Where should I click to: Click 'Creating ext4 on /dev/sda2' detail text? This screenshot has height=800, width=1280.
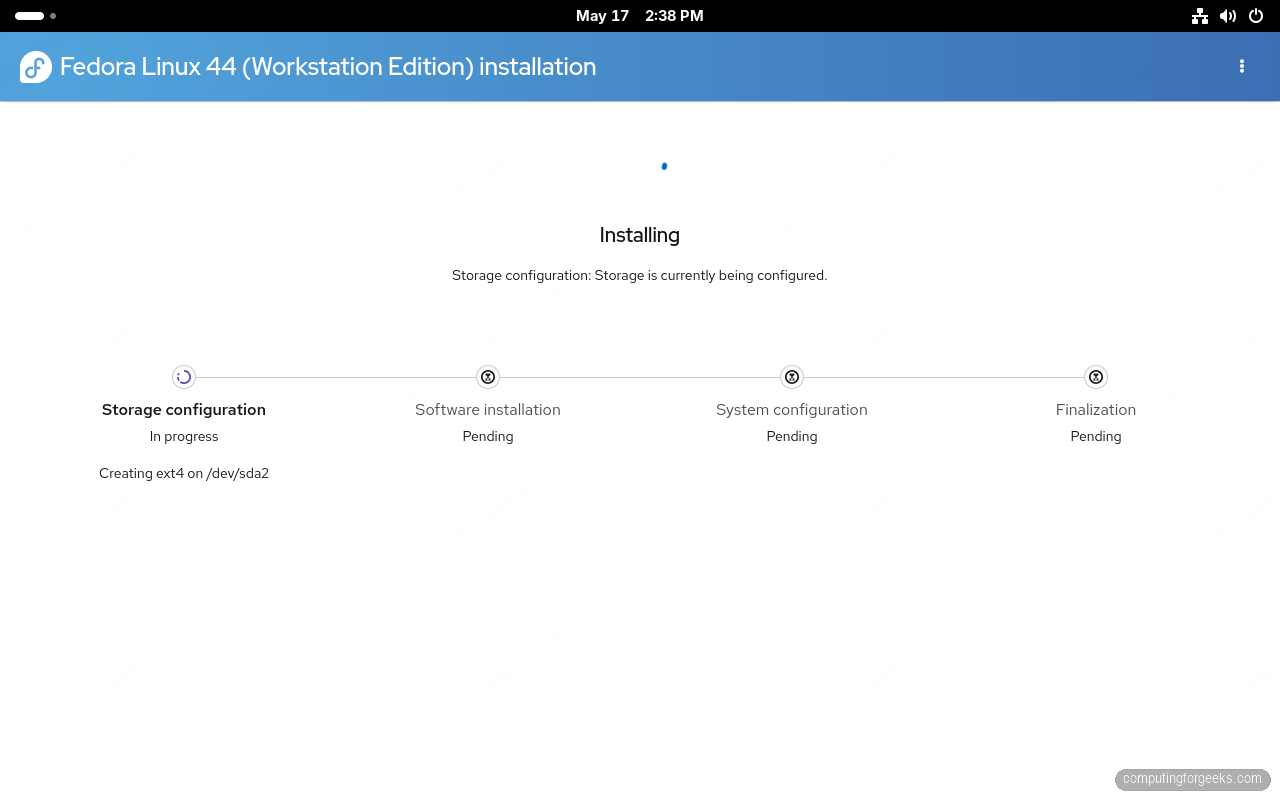coord(184,474)
